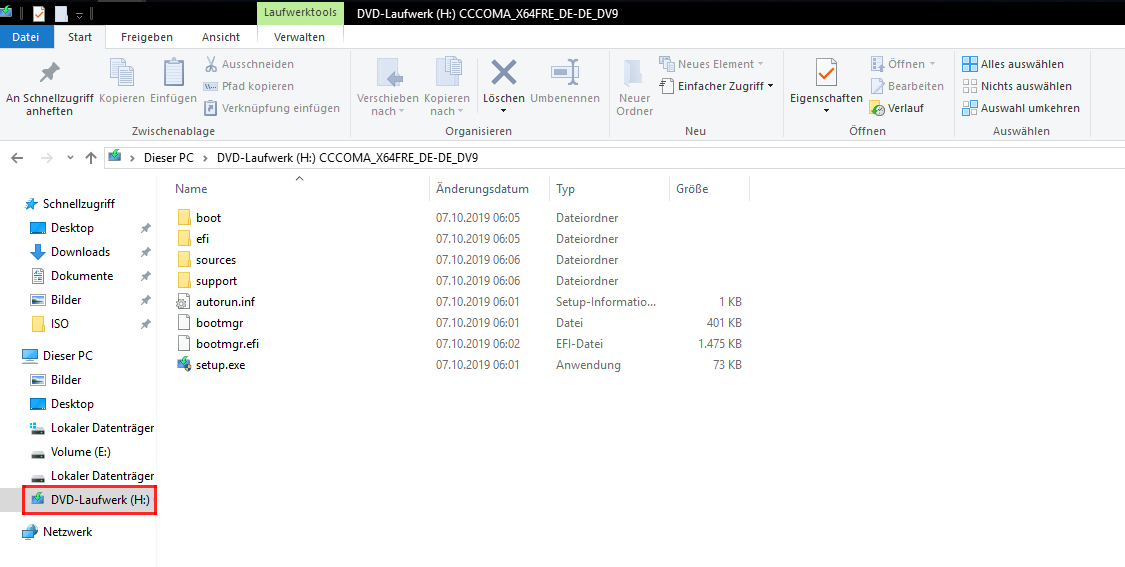Click the setup.exe Anwendung type cell
Screen dimensions: 1125x567
pos(588,365)
